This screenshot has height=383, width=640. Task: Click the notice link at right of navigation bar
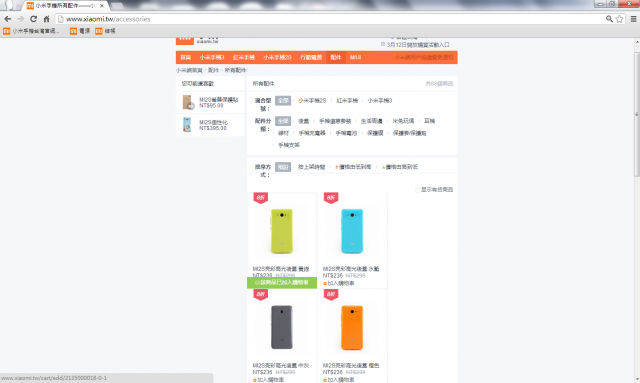(424, 58)
